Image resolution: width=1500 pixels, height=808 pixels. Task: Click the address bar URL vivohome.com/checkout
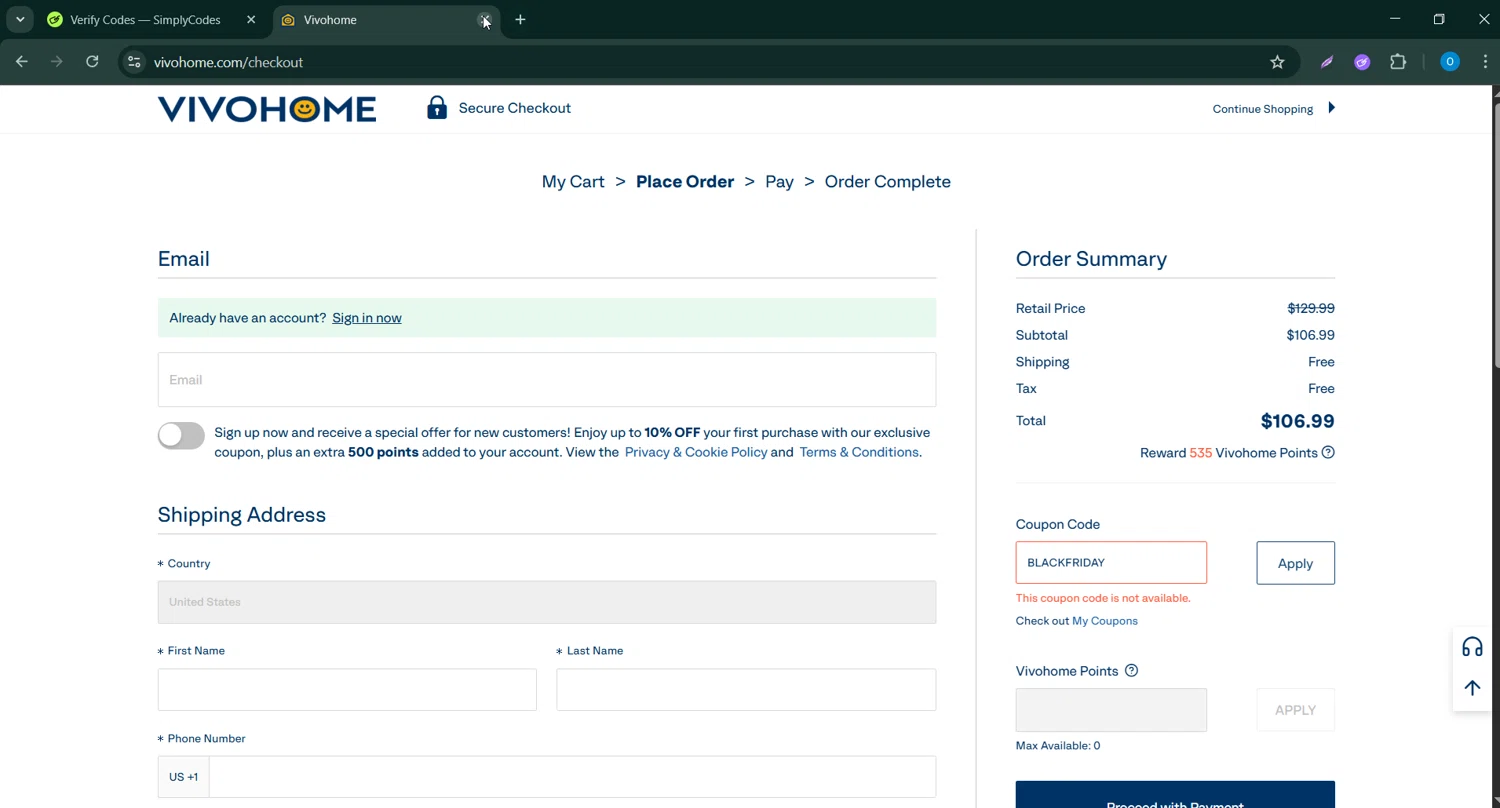coord(228,62)
